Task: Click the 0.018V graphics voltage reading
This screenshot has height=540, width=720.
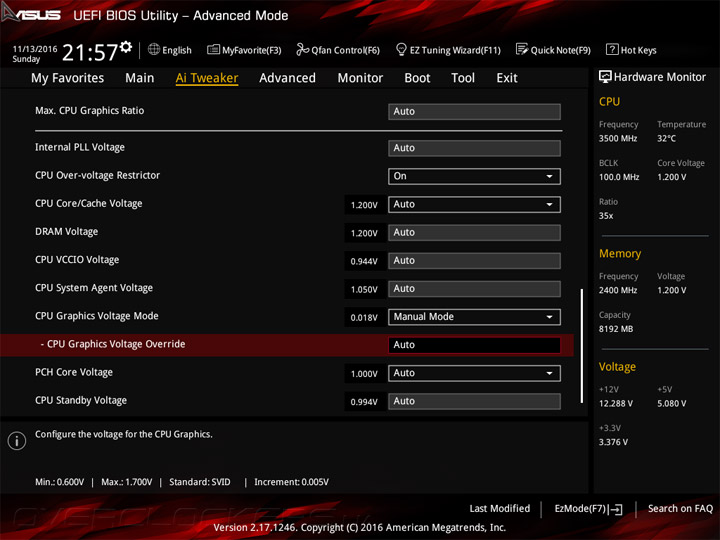Action: (x=364, y=318)
